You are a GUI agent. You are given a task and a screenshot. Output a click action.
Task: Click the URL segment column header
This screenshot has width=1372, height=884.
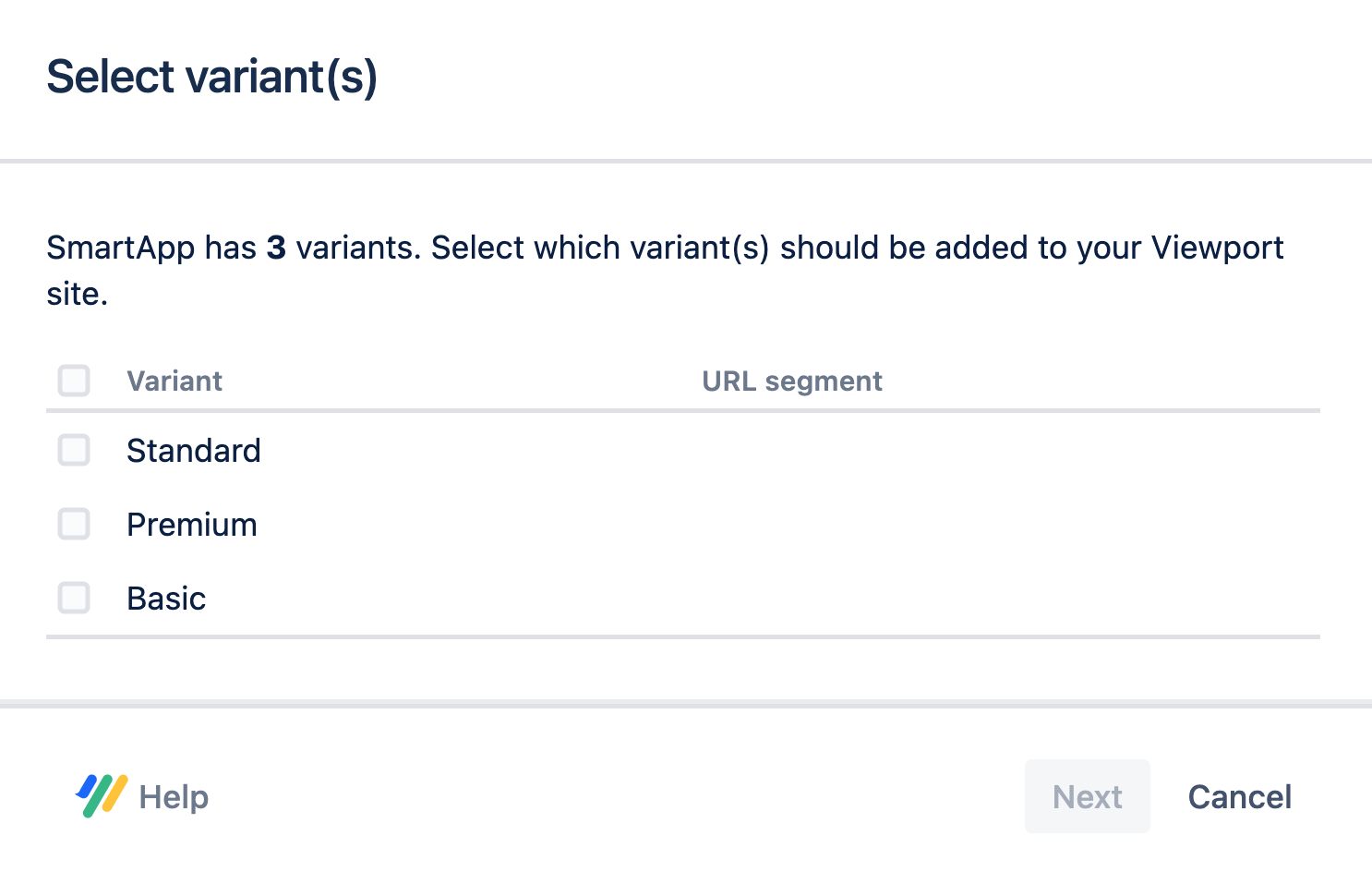click(x=792, y=381)
